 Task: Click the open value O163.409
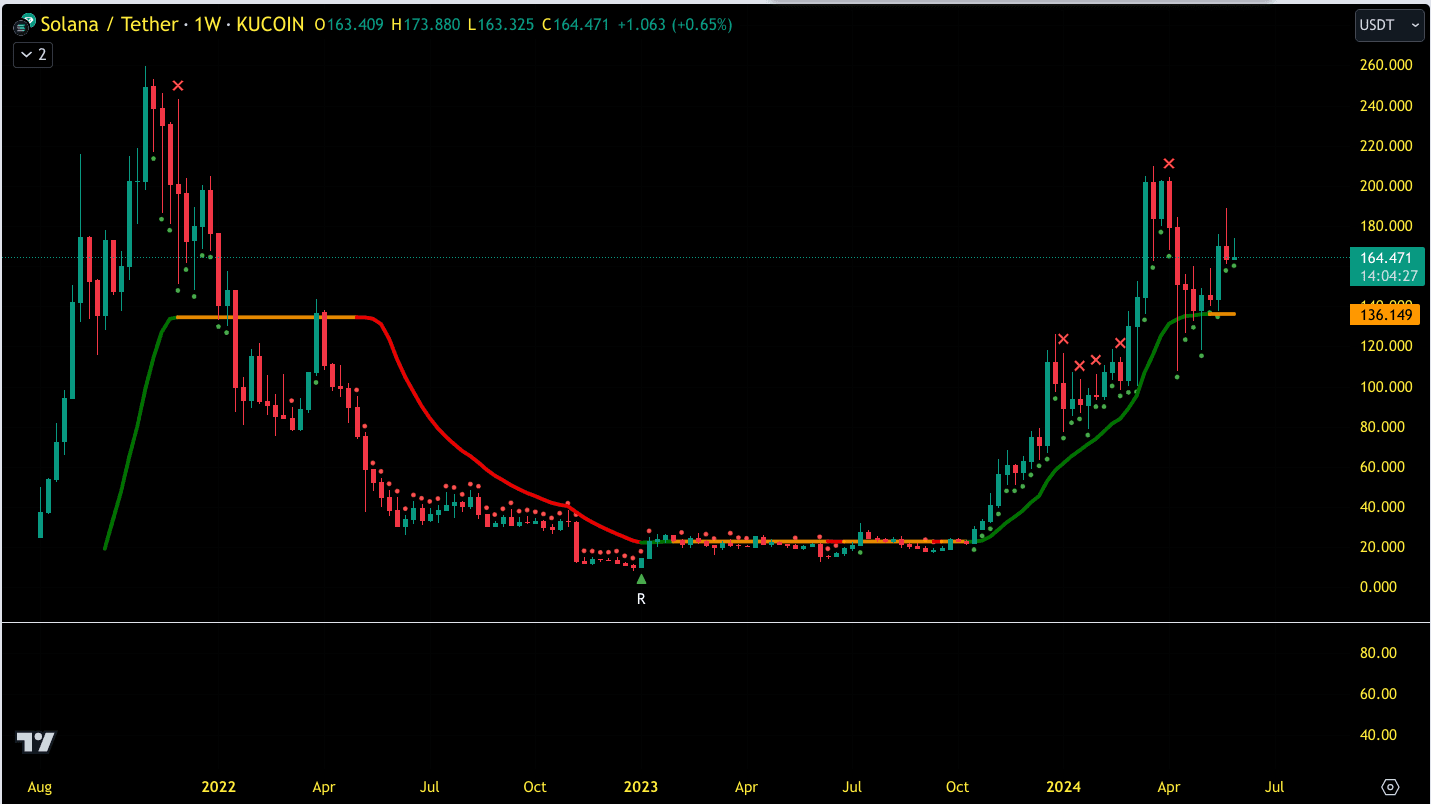(x=349, y=25)
